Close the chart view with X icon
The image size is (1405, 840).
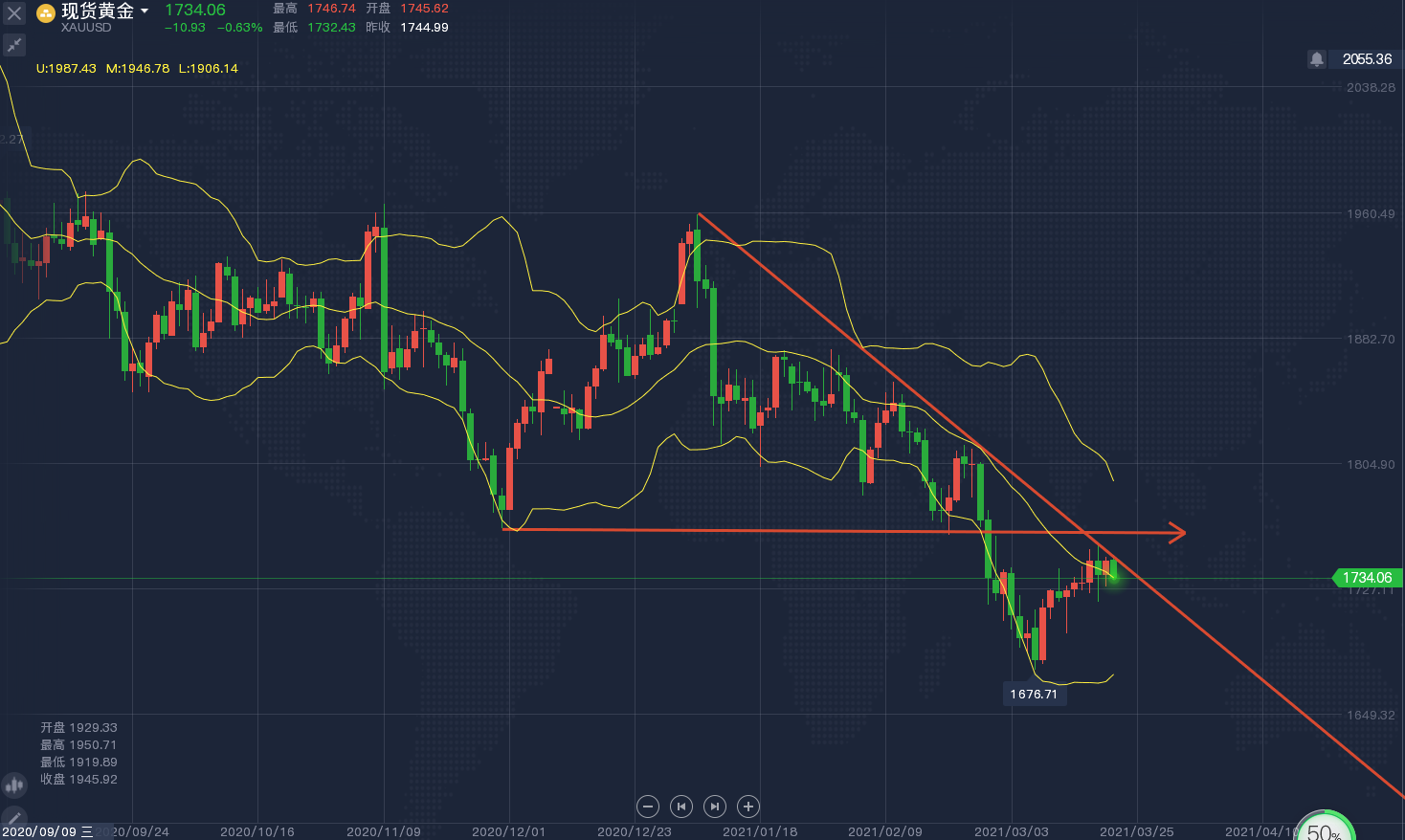point(13,13)
